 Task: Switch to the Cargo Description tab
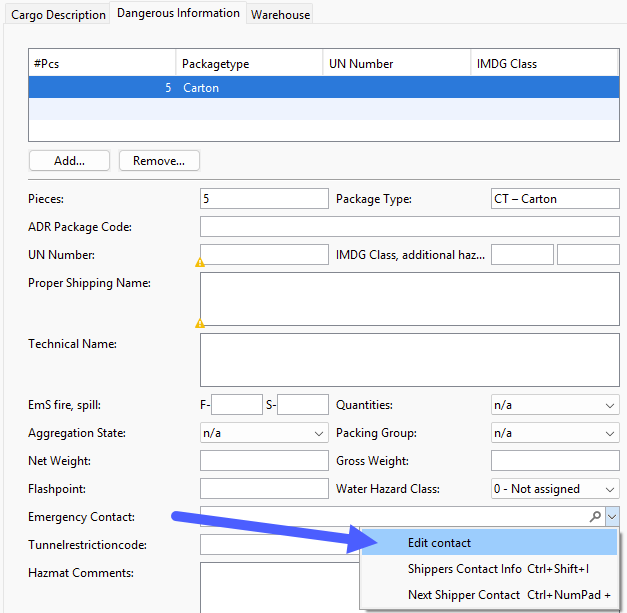tap(57, 15)
